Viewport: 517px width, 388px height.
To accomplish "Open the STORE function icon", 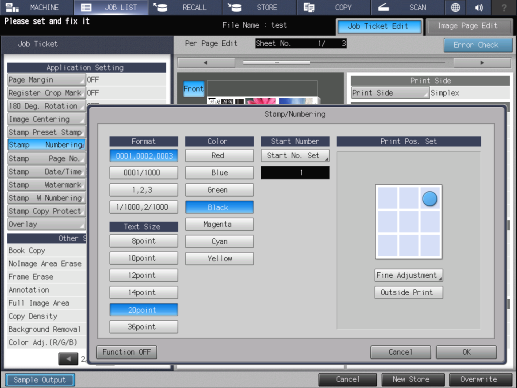I will tap(235, 7).
